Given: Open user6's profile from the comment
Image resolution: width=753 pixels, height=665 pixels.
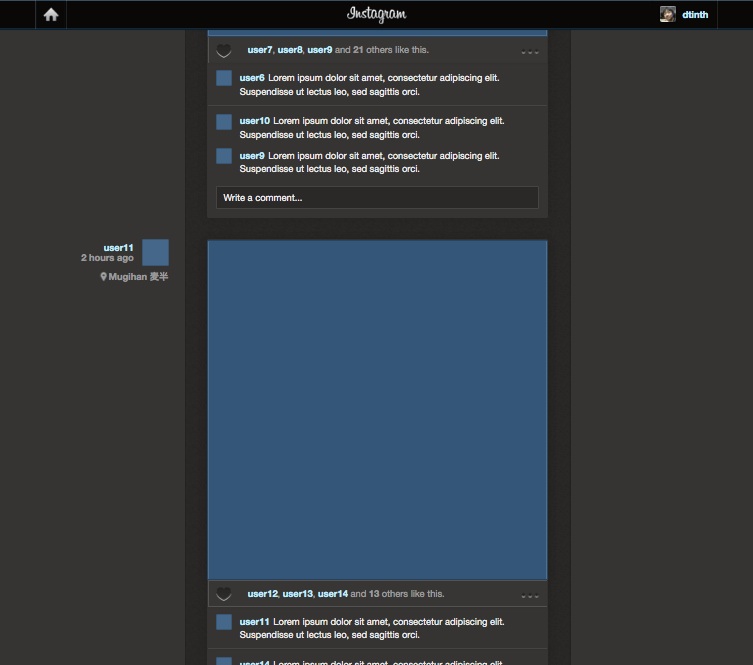Looking at the screenshot, I should [252, 78].
